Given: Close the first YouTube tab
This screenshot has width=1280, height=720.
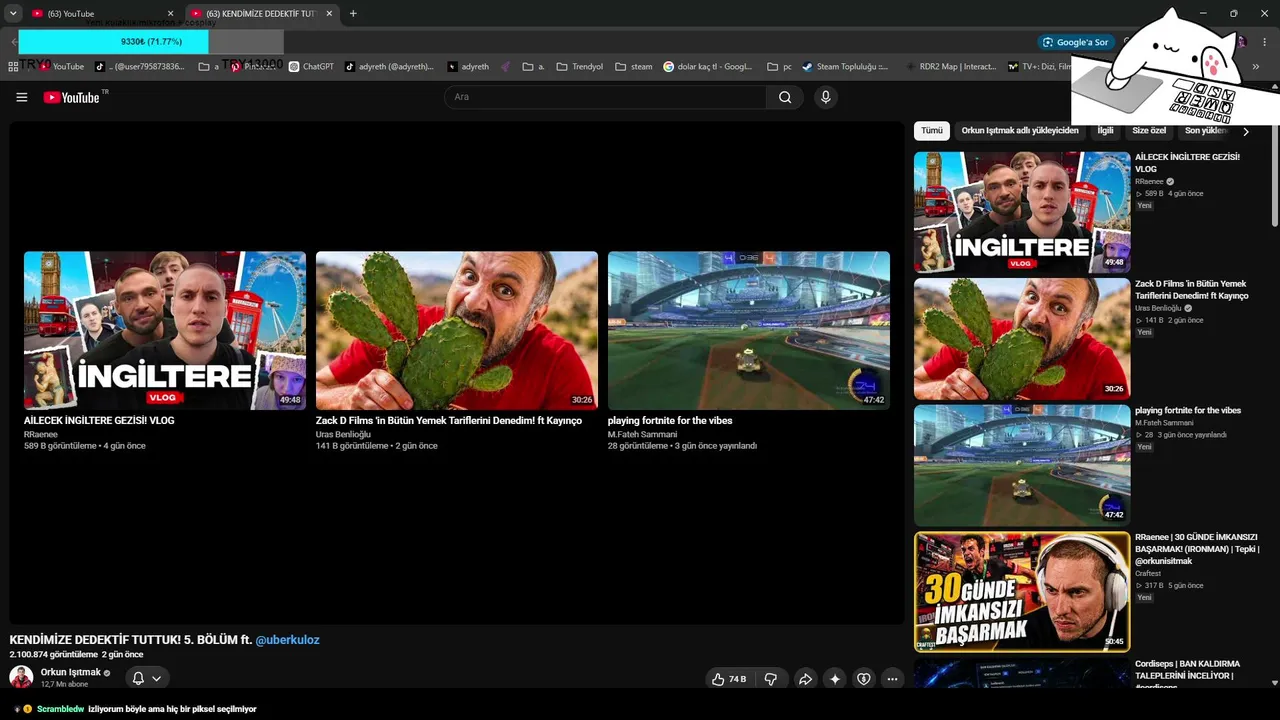Looking at the screenshot, I should [170, 14].
